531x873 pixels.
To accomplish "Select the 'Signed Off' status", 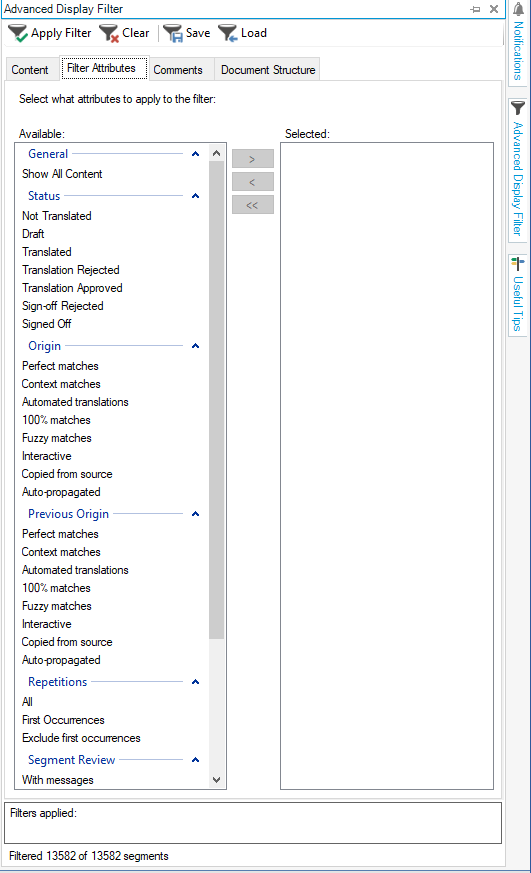I will (47, 324).
